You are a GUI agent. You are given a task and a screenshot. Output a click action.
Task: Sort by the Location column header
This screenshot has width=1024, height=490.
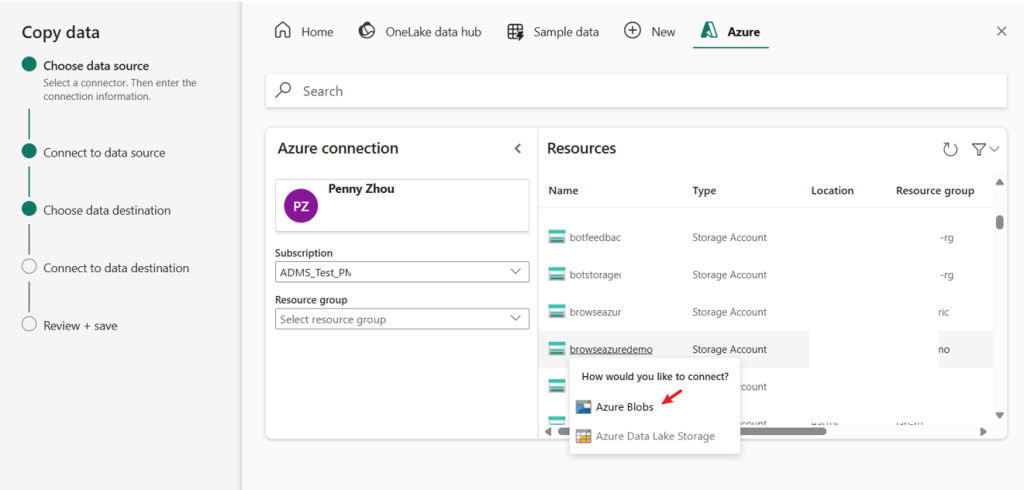[x=832, y=191]
